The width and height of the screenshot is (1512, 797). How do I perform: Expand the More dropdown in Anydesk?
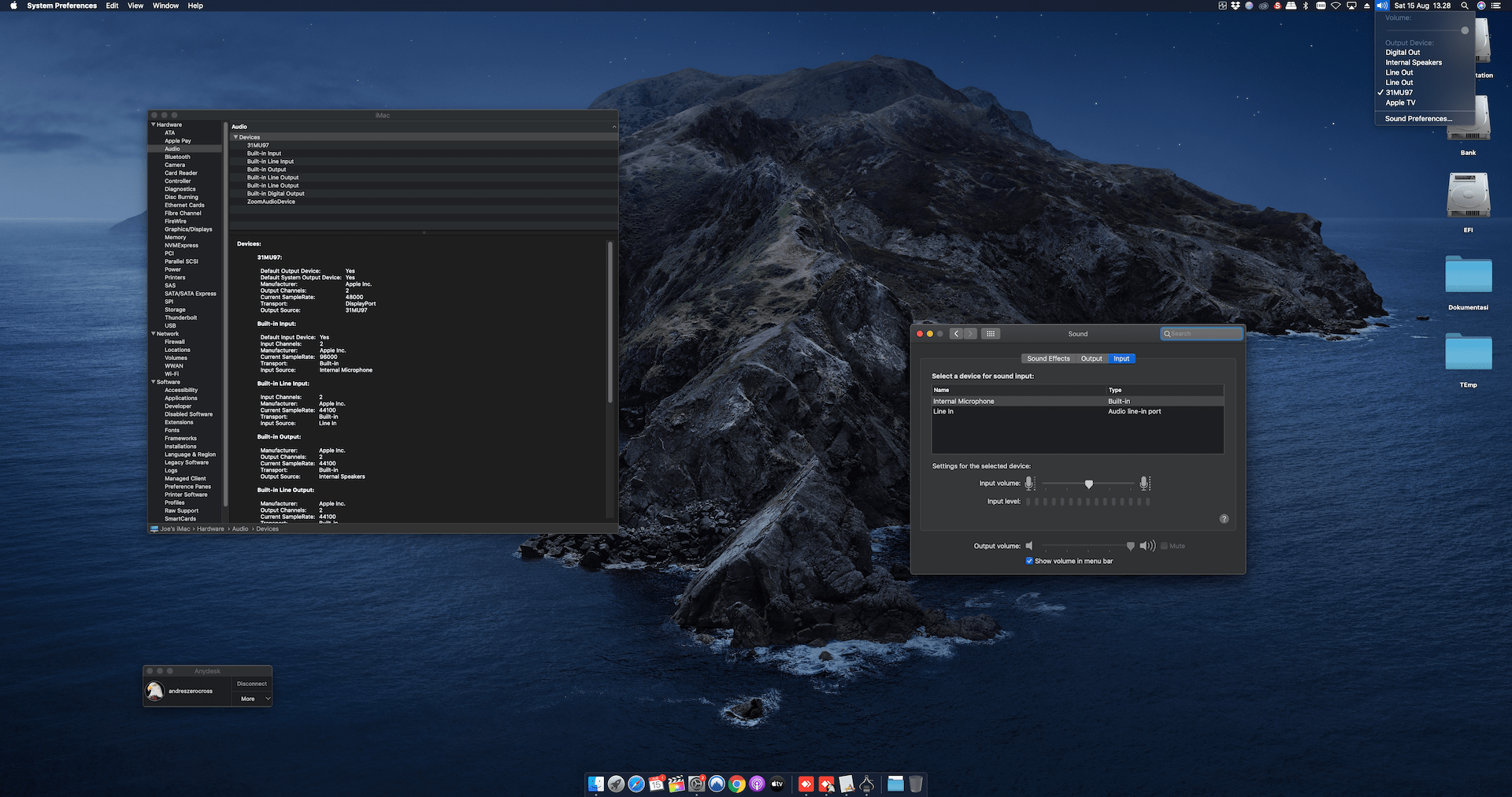(x=253, y=699)
